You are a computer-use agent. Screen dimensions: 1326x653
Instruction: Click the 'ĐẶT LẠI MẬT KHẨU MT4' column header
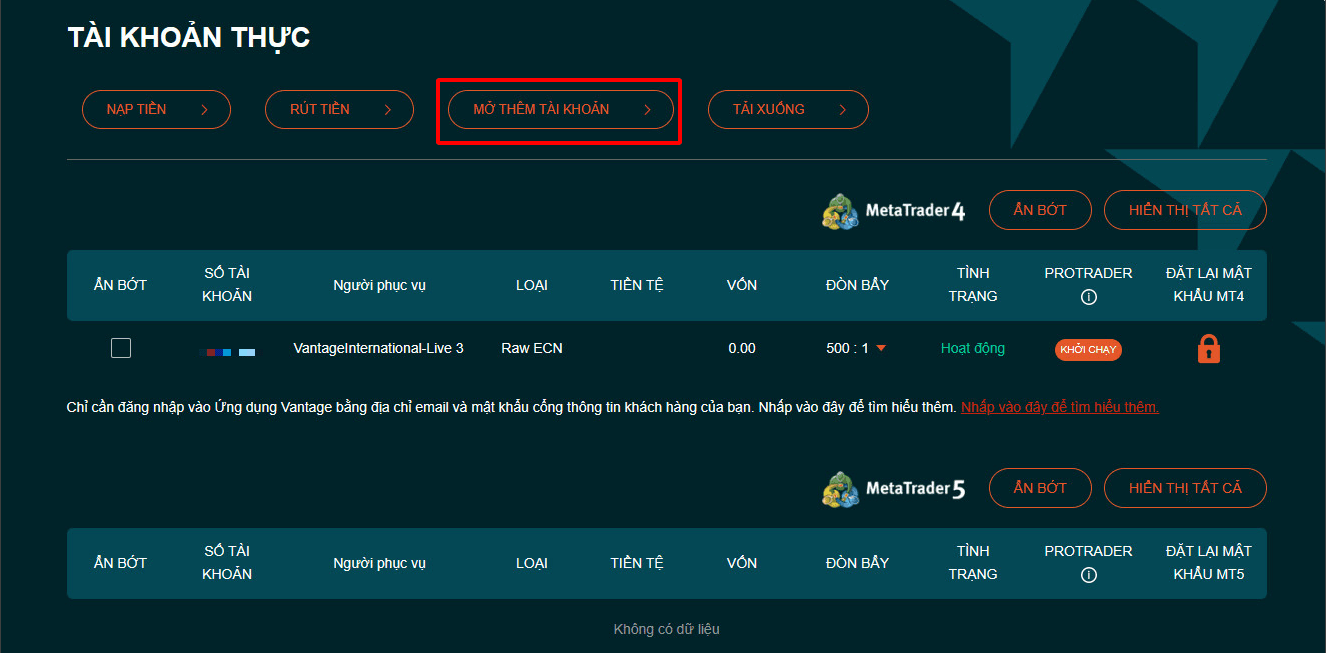pos(1208,285)
